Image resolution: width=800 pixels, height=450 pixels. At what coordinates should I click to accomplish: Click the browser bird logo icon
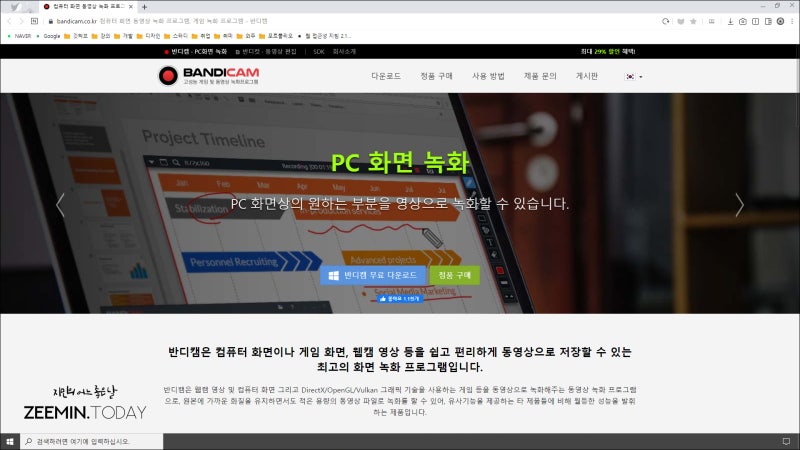(15, 7)
